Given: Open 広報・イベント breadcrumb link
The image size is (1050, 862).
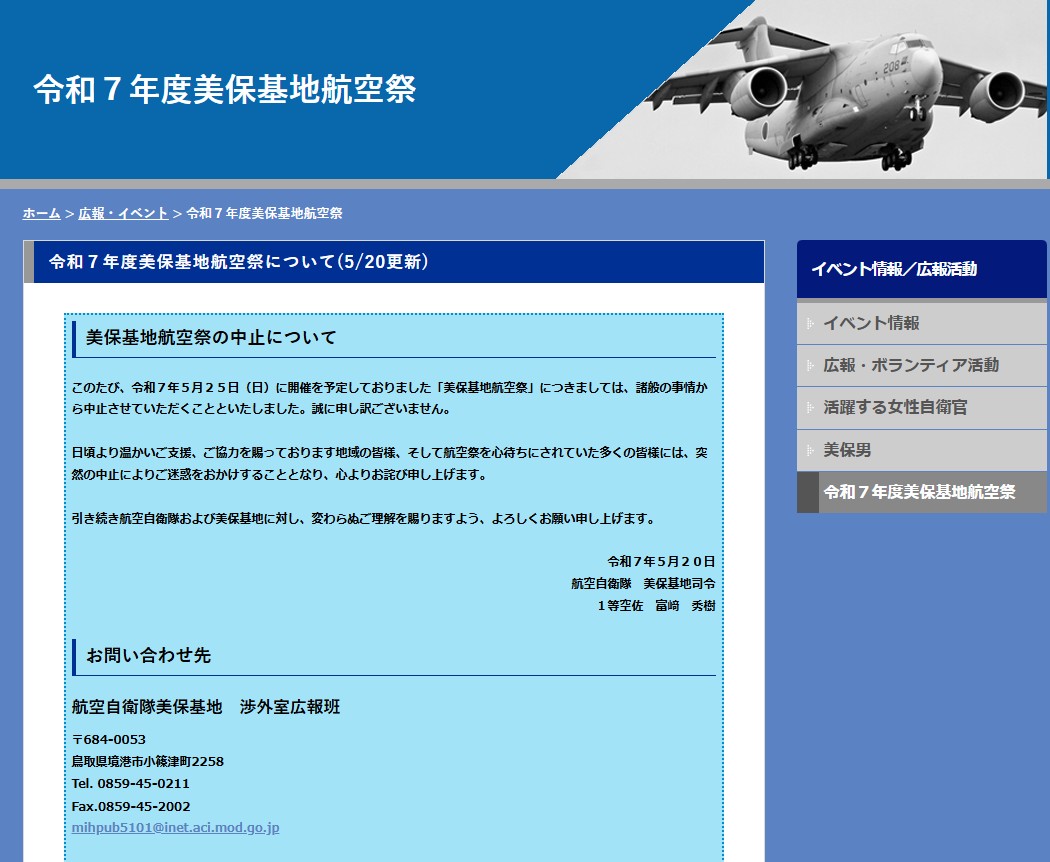Looking at the screenshot, I should (x=123, y=214).
